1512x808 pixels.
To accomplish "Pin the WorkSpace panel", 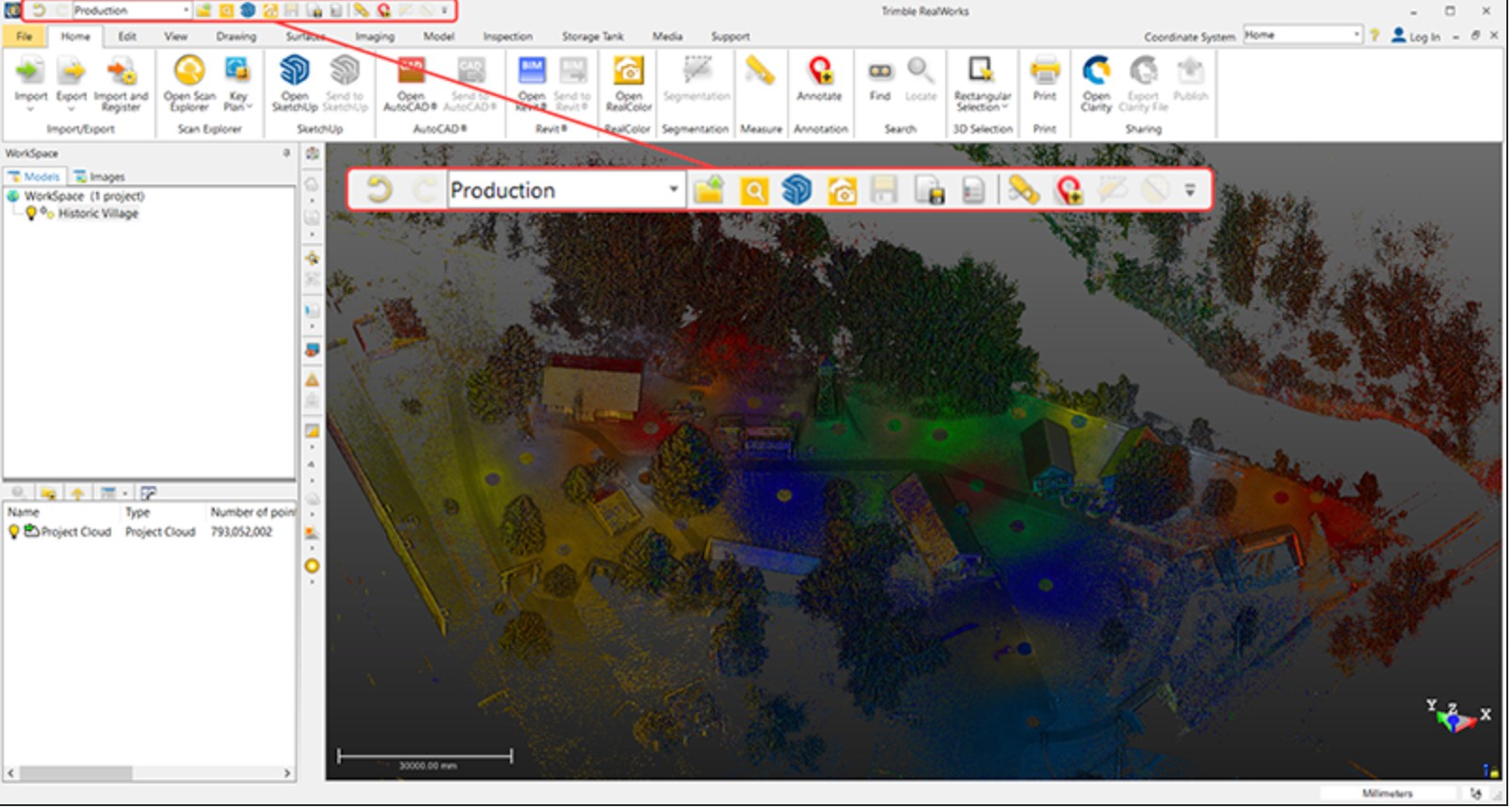I will (x=286, y=153).
